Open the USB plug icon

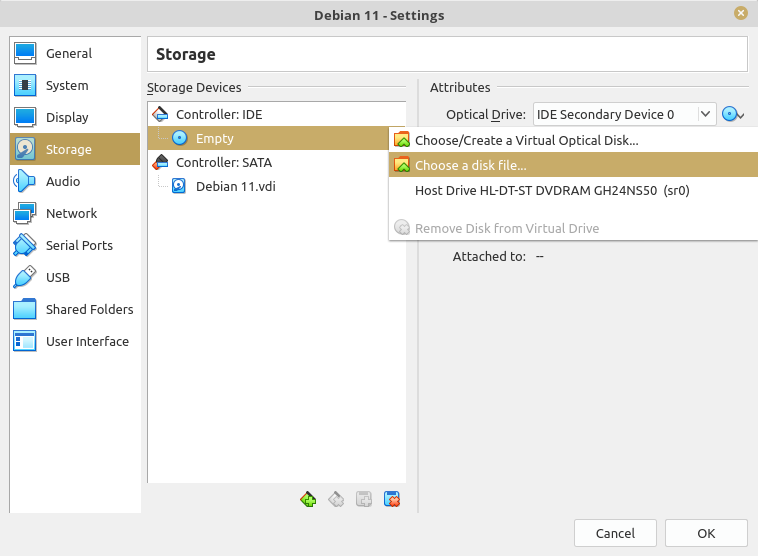[25, 277]
